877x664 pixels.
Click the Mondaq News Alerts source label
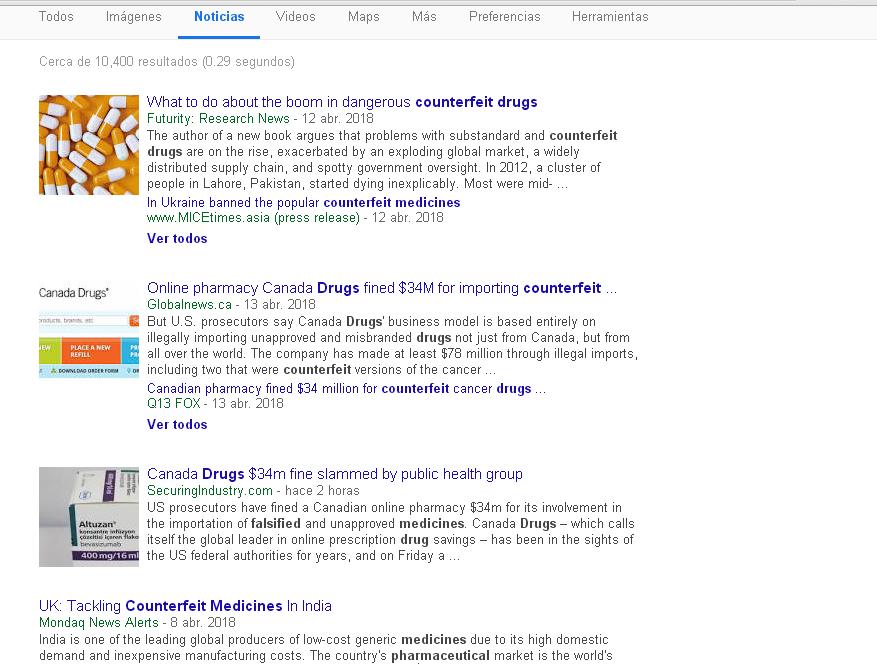click(x=99, y=623)
